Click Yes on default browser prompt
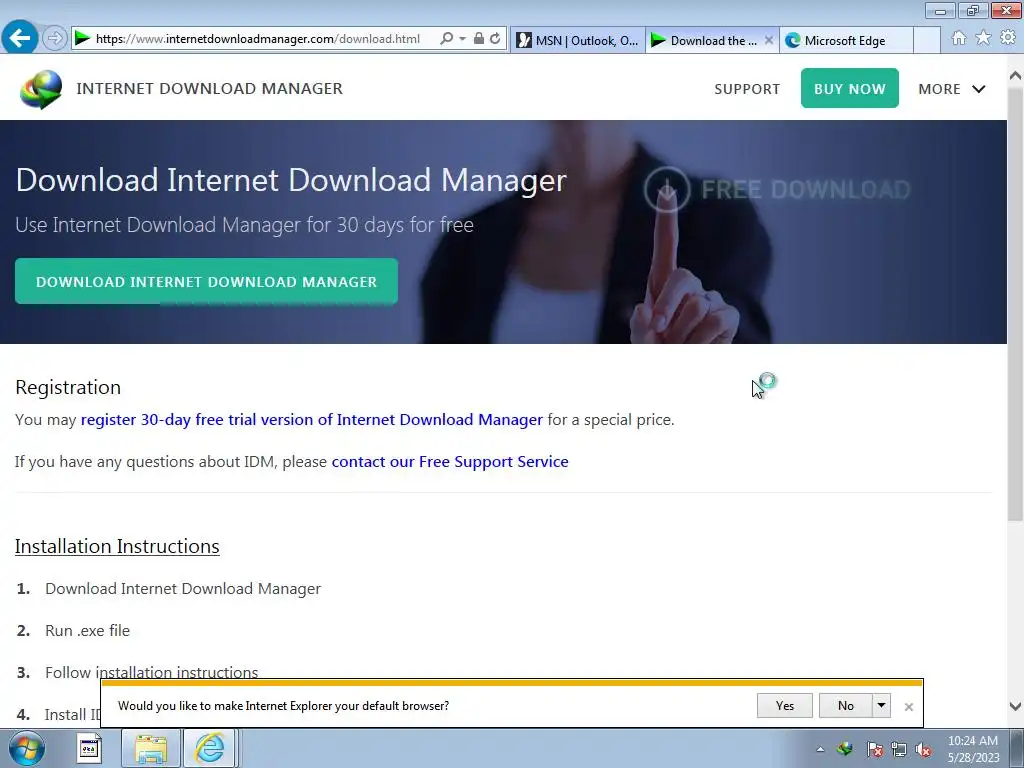The width and height of the screenshot is (1024, 768). [x=785, y=705]
